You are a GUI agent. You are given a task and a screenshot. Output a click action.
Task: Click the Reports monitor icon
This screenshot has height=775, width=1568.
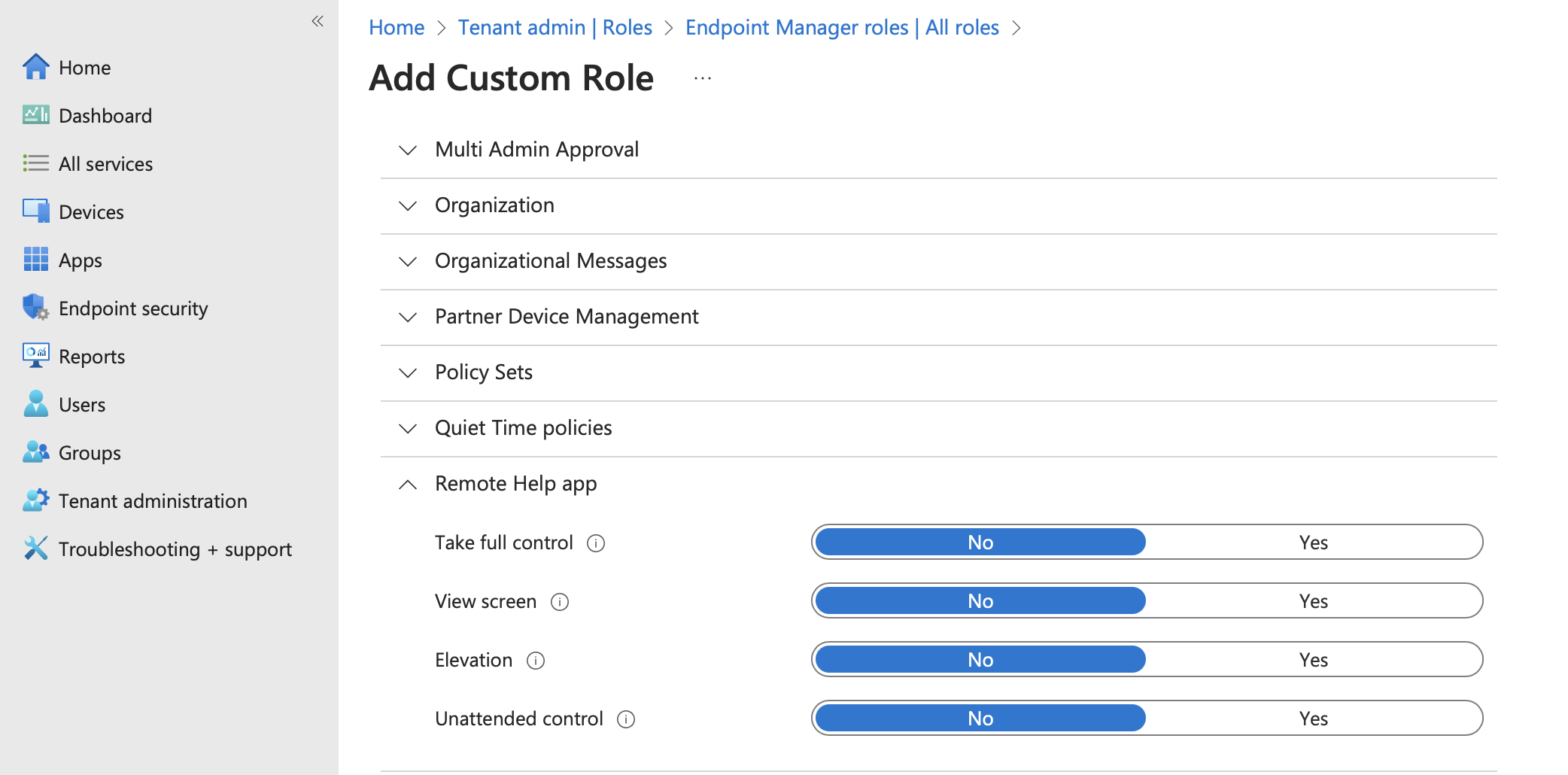click(35, 356)
